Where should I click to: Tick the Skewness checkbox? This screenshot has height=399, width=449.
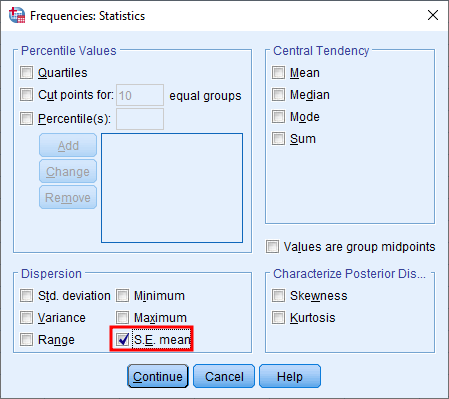278,295
